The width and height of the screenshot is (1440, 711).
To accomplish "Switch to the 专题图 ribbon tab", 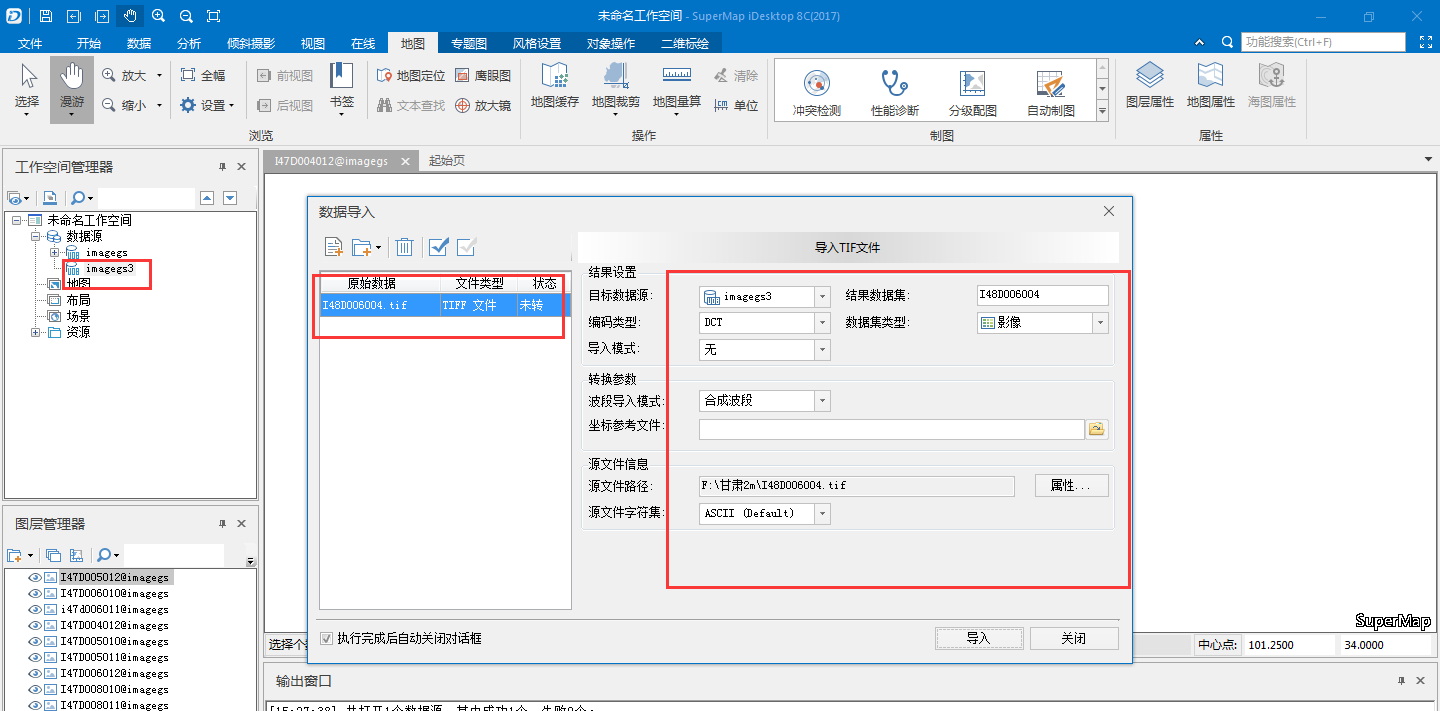I will (469, 43).
